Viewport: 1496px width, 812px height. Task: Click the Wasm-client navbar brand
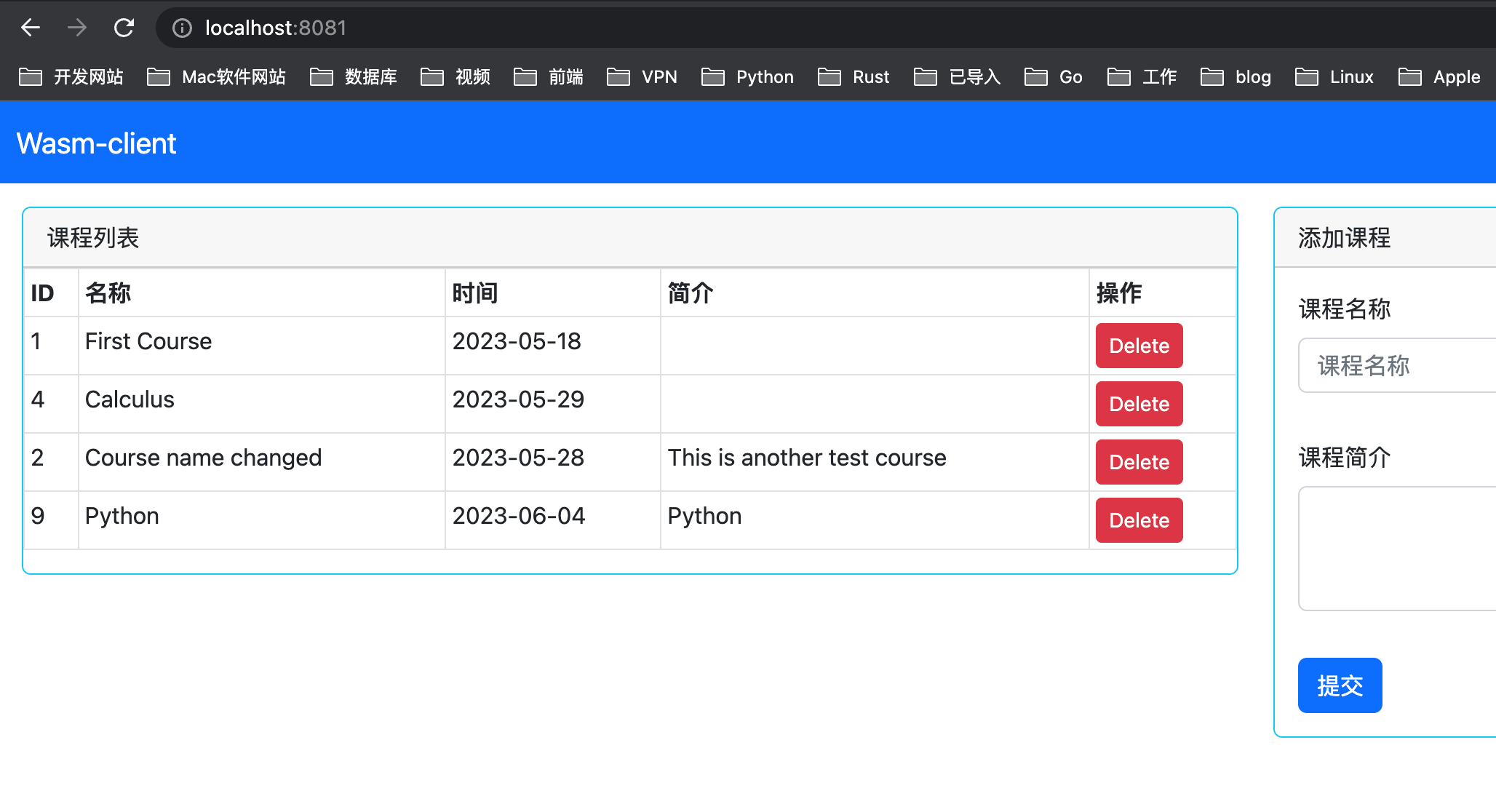[x=96, y=143]
